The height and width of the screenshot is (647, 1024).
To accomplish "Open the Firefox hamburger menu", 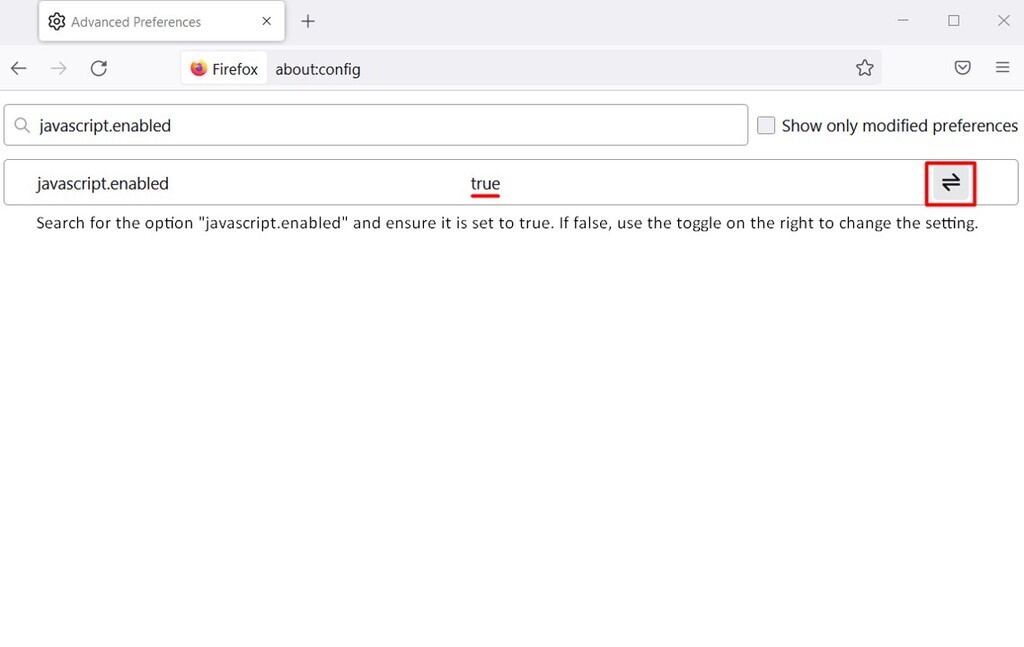I will point(1002,67).
